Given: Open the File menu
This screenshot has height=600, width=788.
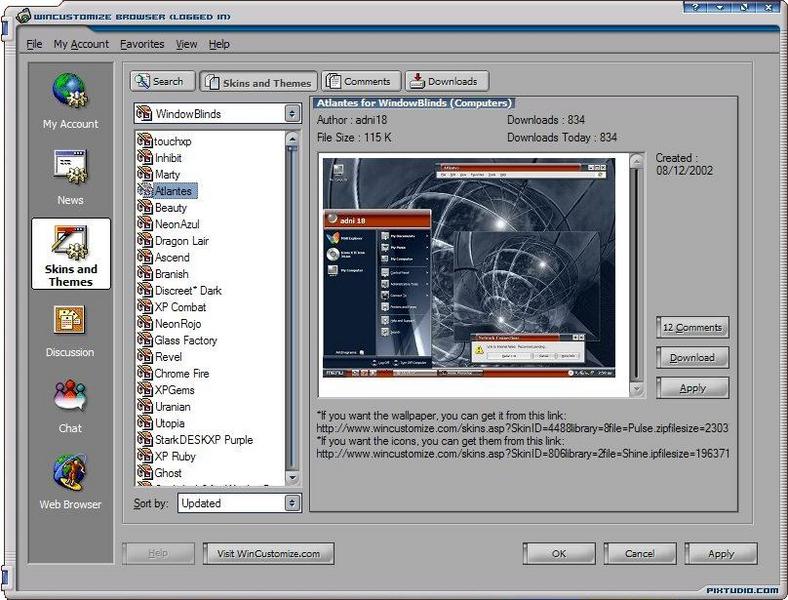Looking at the screenshot, I should (34, 44).
